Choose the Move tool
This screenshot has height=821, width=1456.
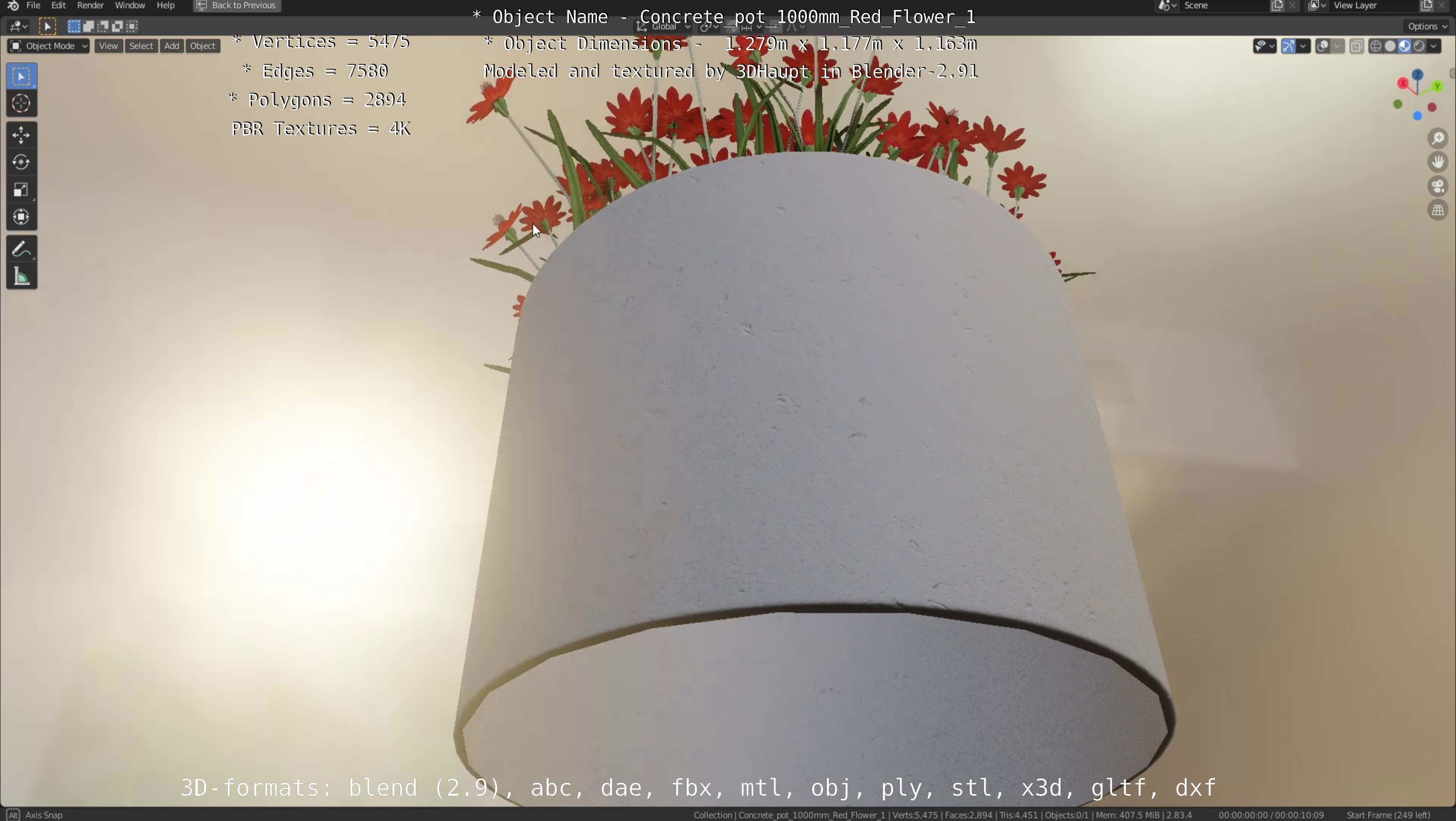coord(21,135)
